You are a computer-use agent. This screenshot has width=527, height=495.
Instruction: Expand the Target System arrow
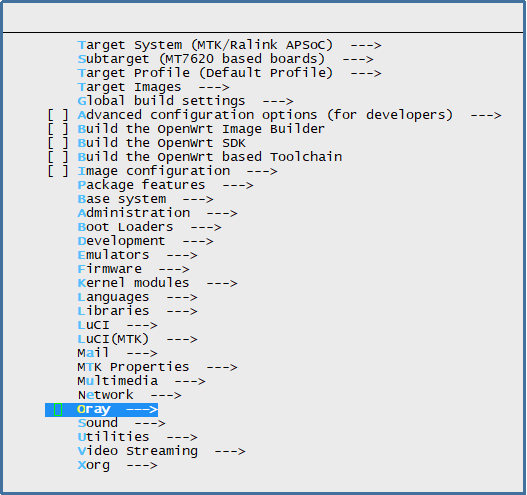366,45
